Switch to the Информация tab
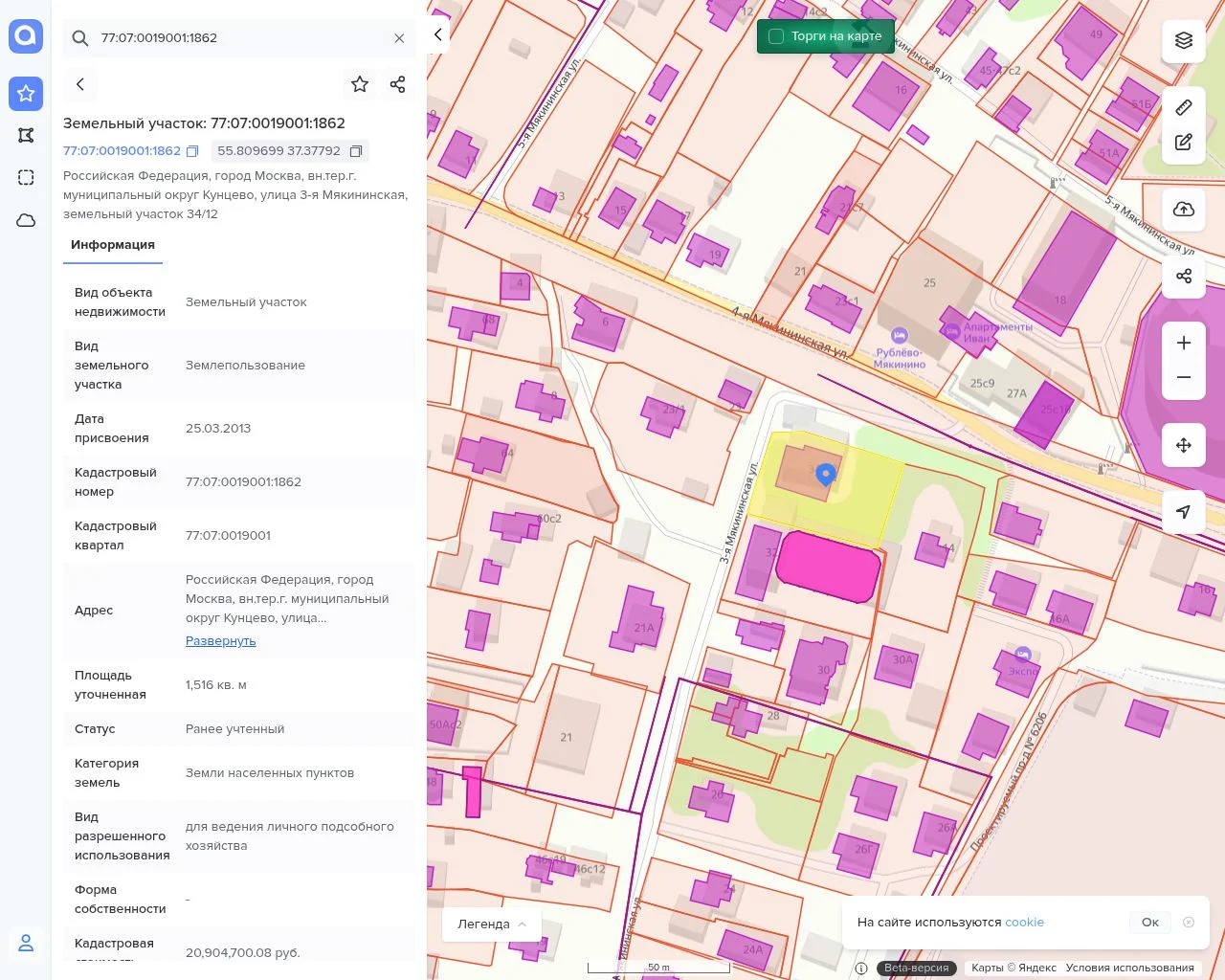 pyautogui.click(x=113, y=245)
